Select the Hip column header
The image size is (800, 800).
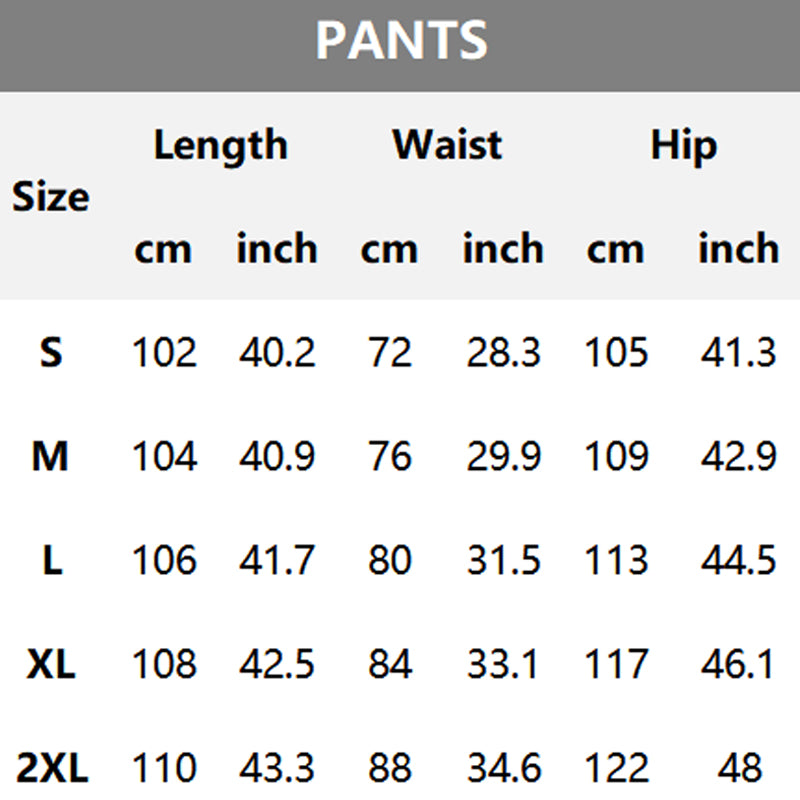(683, 146)
